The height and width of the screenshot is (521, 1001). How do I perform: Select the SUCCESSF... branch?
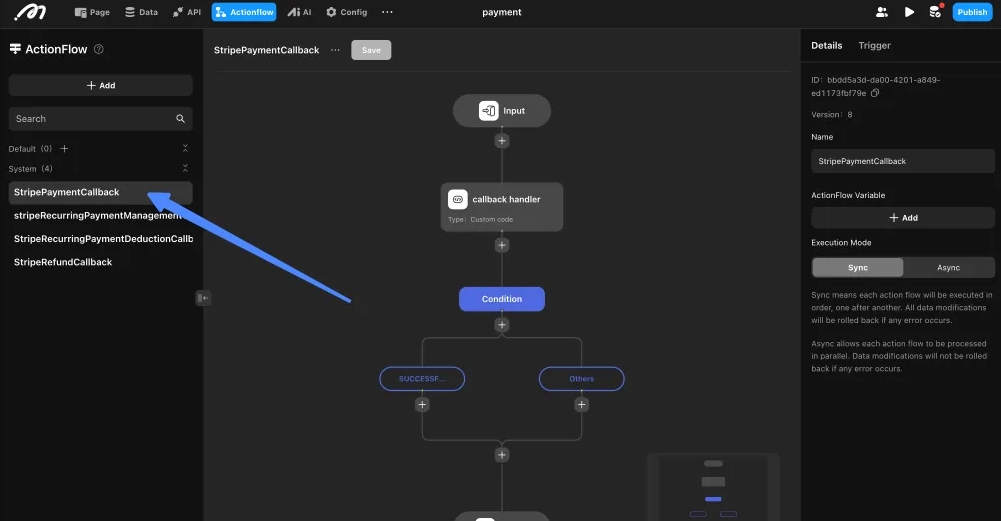coord(422,379)
